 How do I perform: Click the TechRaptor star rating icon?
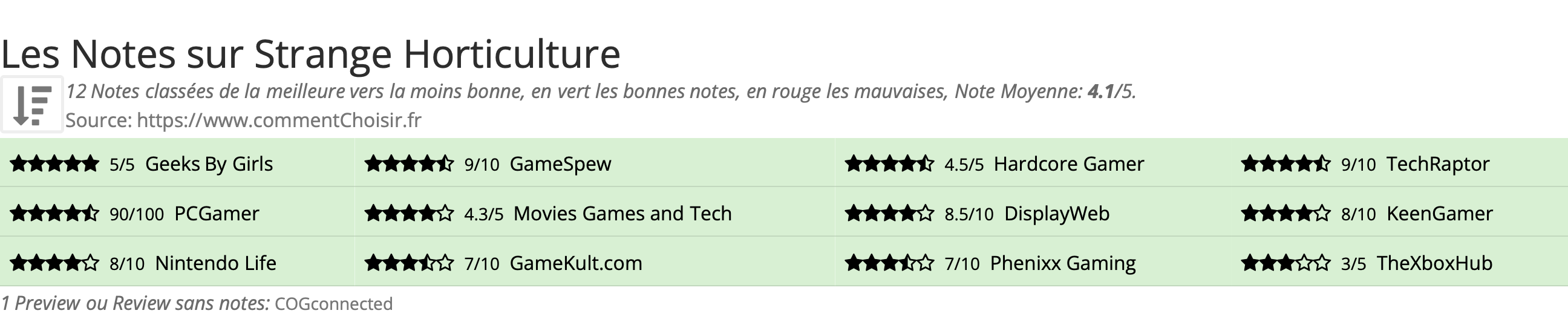pyautogui.click(x=1285, y=164)
